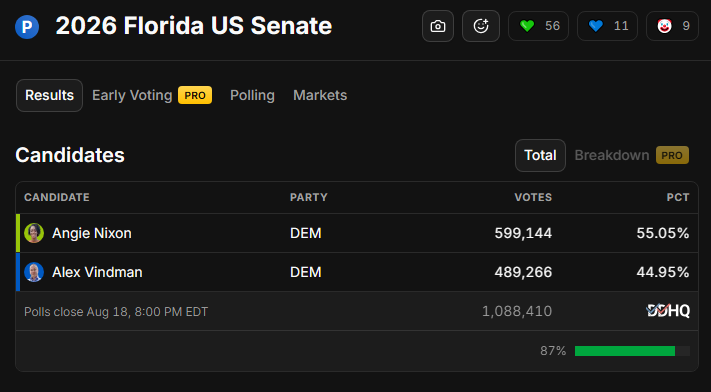The height and width of the screenshot is (392, 711).
Task: Click the Alex Vindman candidate name
Action: tap(97, 272)
